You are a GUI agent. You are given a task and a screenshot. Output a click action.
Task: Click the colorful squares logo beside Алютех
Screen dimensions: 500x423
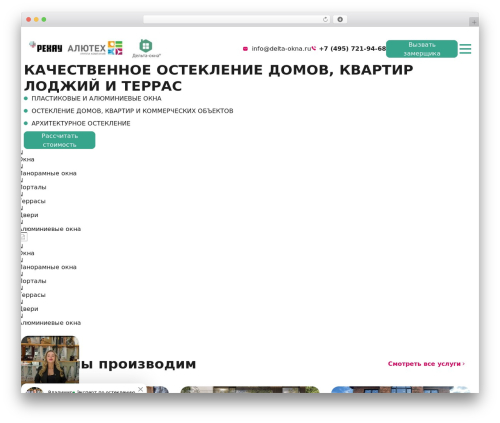coord(115,48)
